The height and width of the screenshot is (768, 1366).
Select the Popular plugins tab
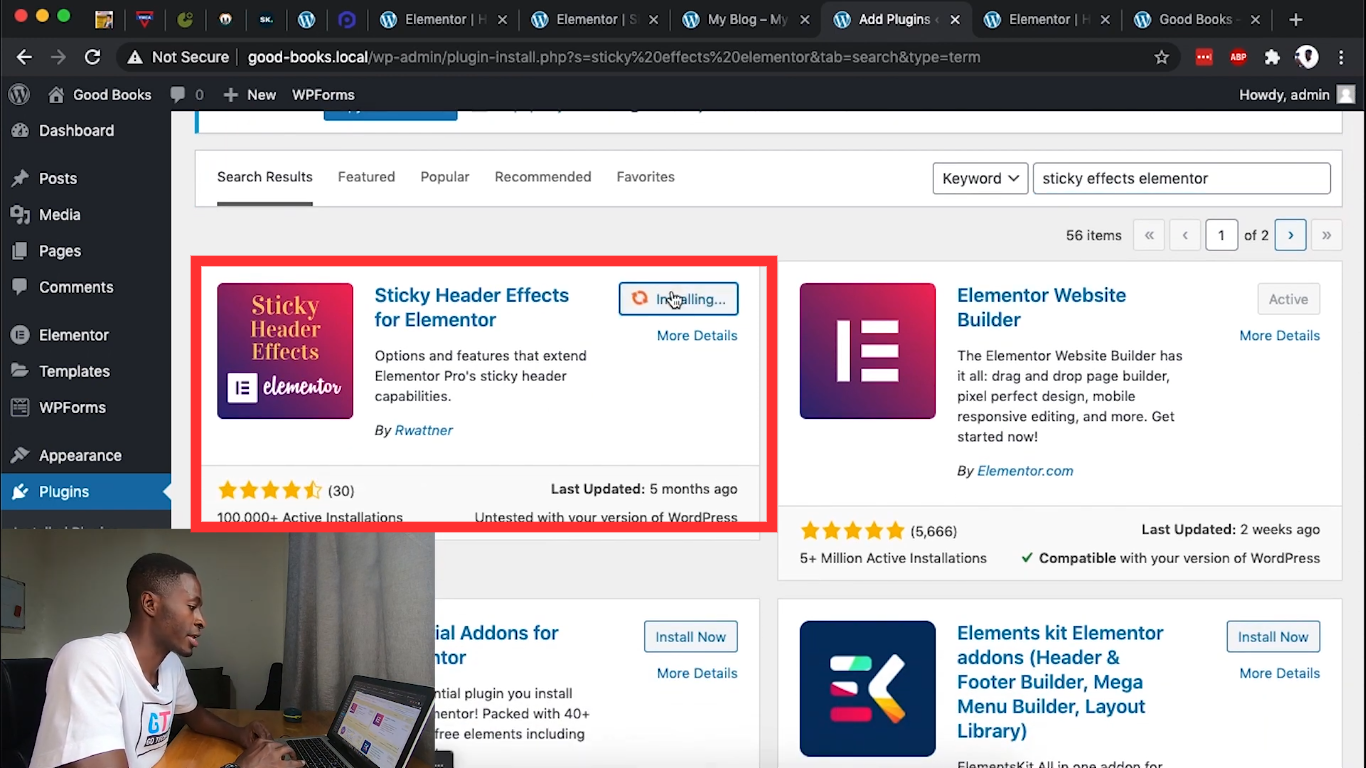pyautogui.click(x=445, y=177)
